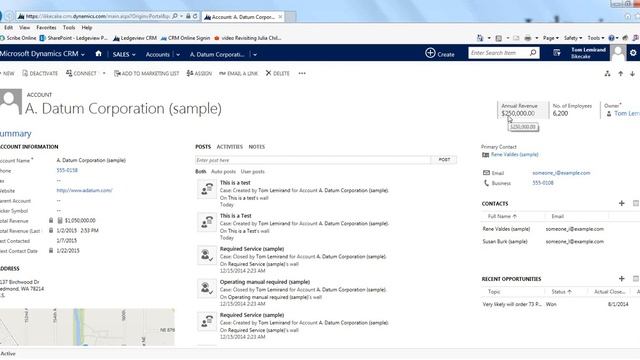Filter wall by User posts
The image size is (640, 360).
click(x=253, y=172)
